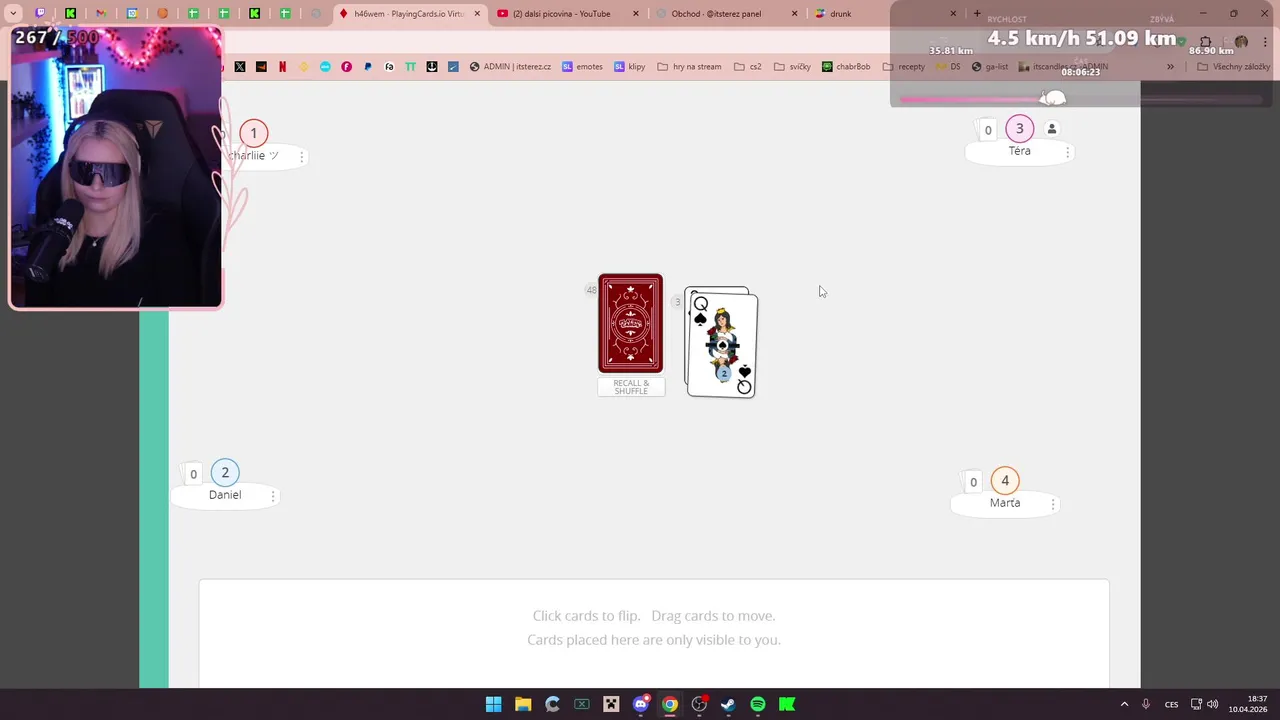Open the Windows Start menu
This screenshot has width=1280, height=720.
point(494,704)
